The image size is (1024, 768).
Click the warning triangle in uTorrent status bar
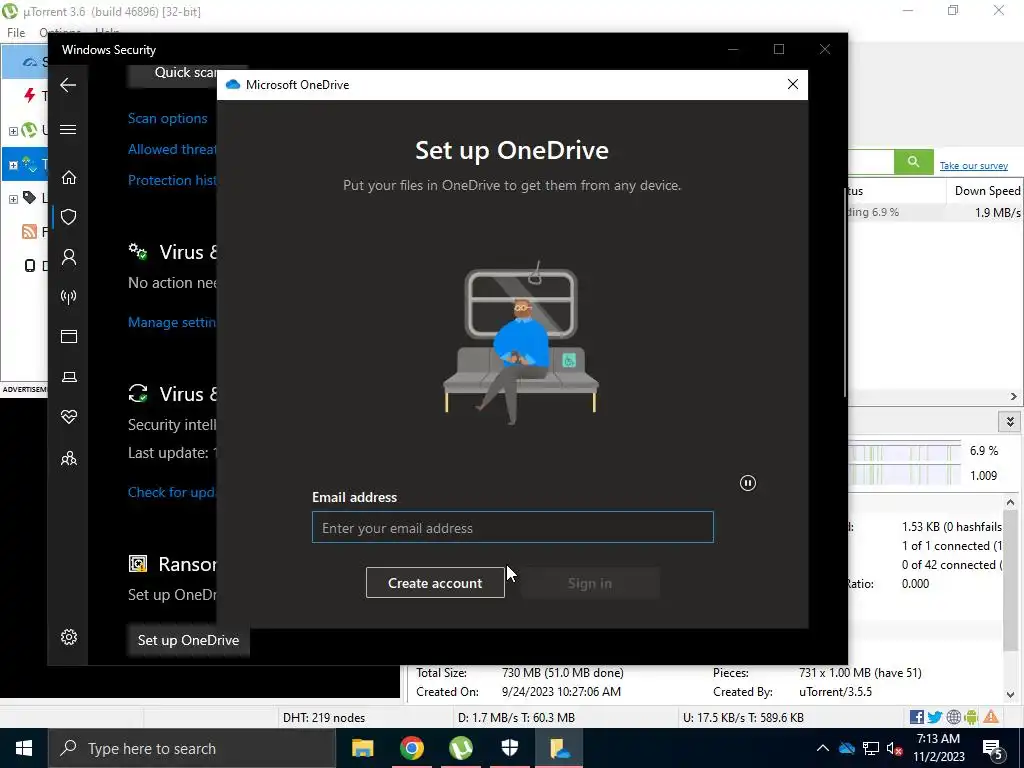pyautogui.click(x=991, y=717)
